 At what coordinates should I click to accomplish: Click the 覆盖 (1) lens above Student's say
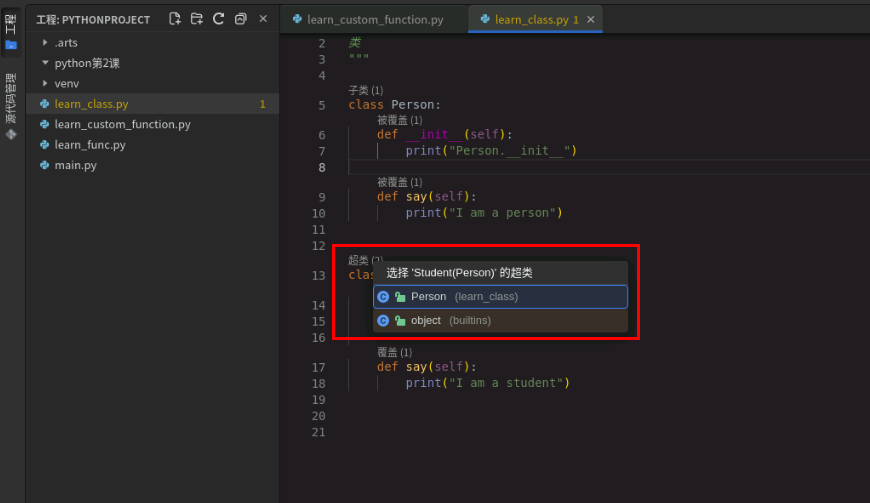tap(394, 352)
